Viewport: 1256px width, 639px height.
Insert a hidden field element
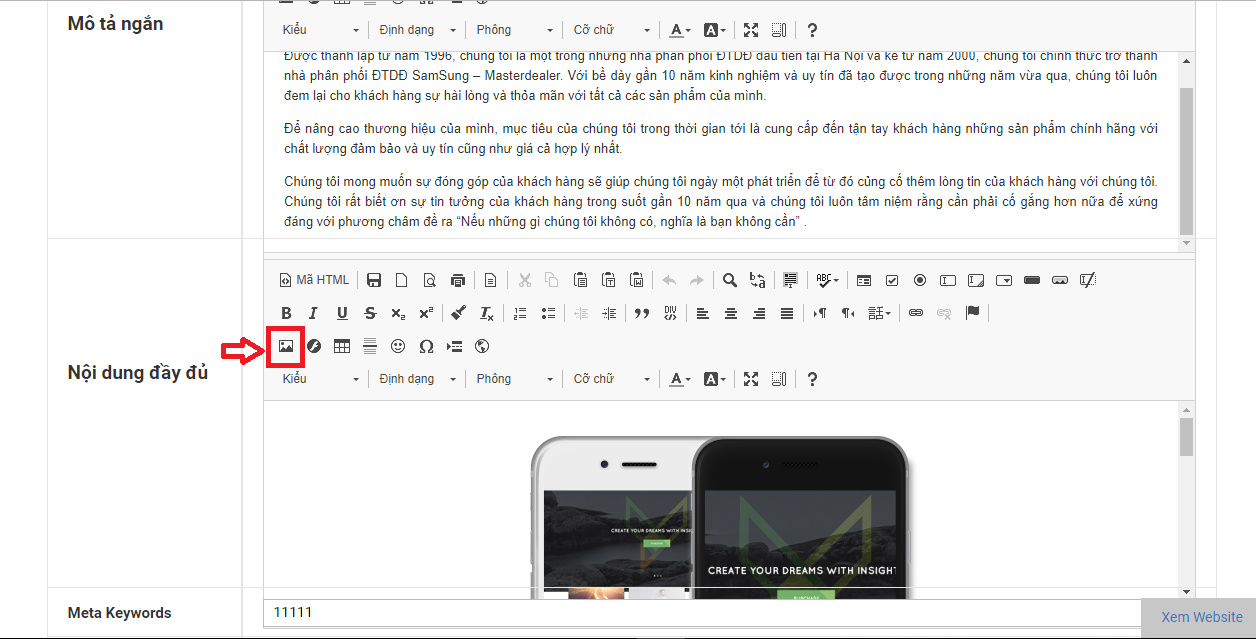click(1088, 280)
